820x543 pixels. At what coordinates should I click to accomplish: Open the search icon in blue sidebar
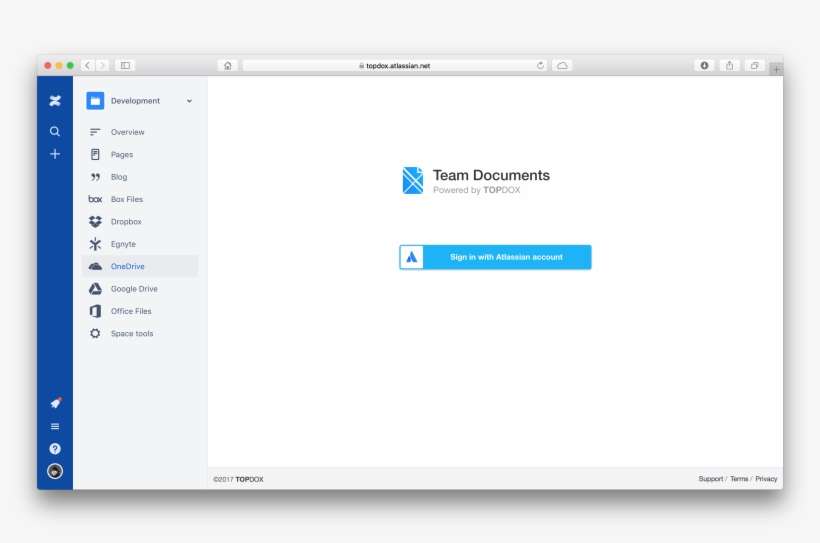(54, 131)
